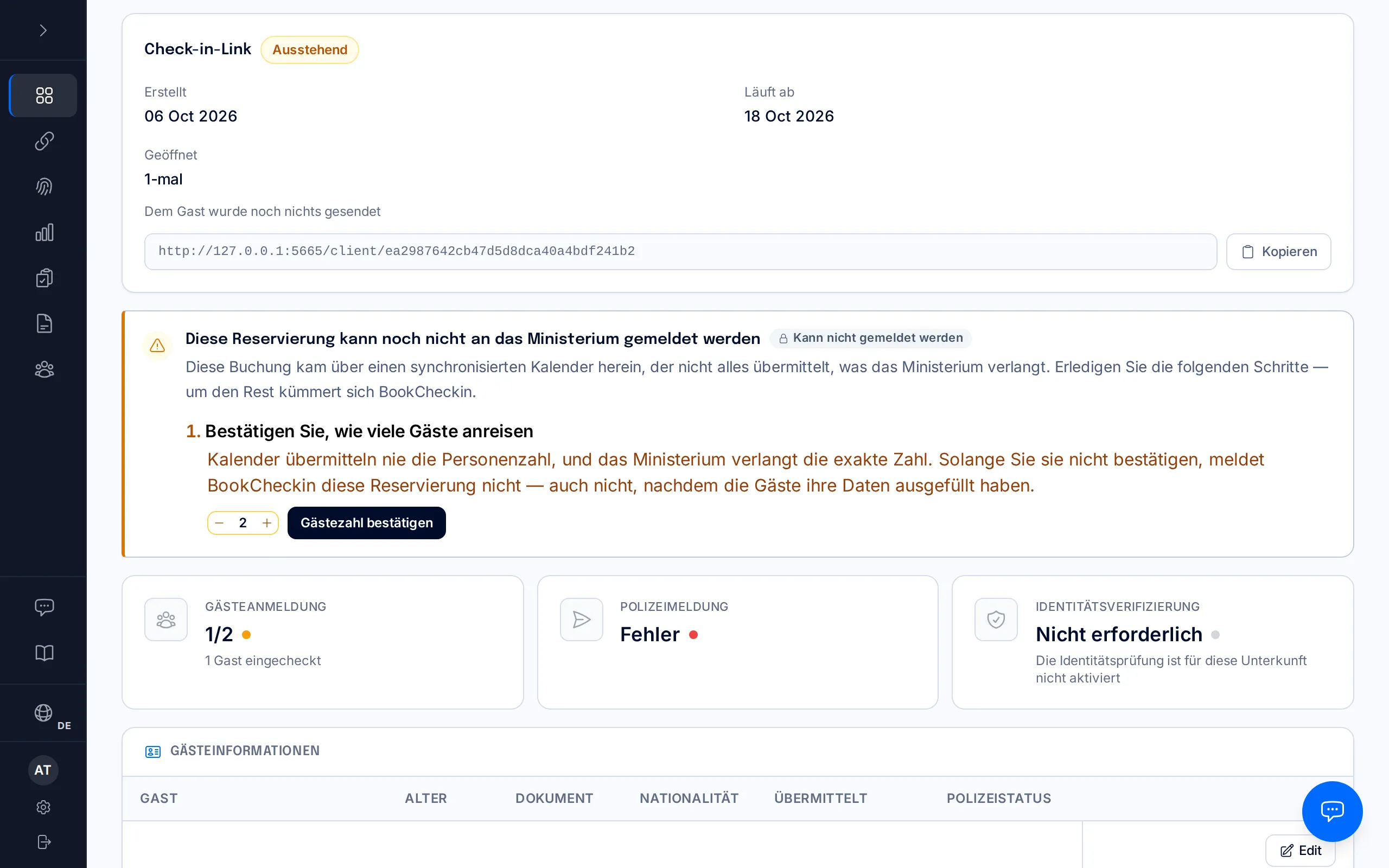Open the bar chart statistics icon
This screenshot has height=868, width=1389.
coord(43,232)
